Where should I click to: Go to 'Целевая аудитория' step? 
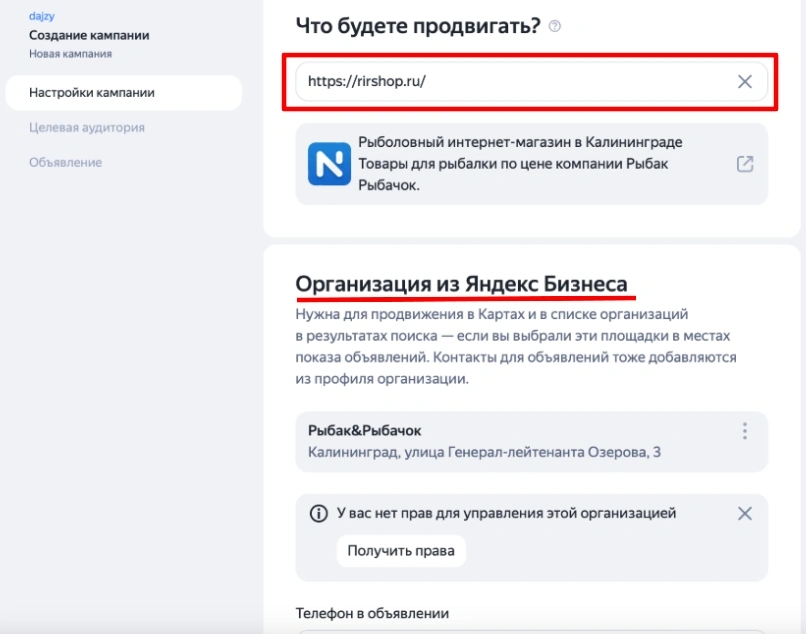(87, 128)
